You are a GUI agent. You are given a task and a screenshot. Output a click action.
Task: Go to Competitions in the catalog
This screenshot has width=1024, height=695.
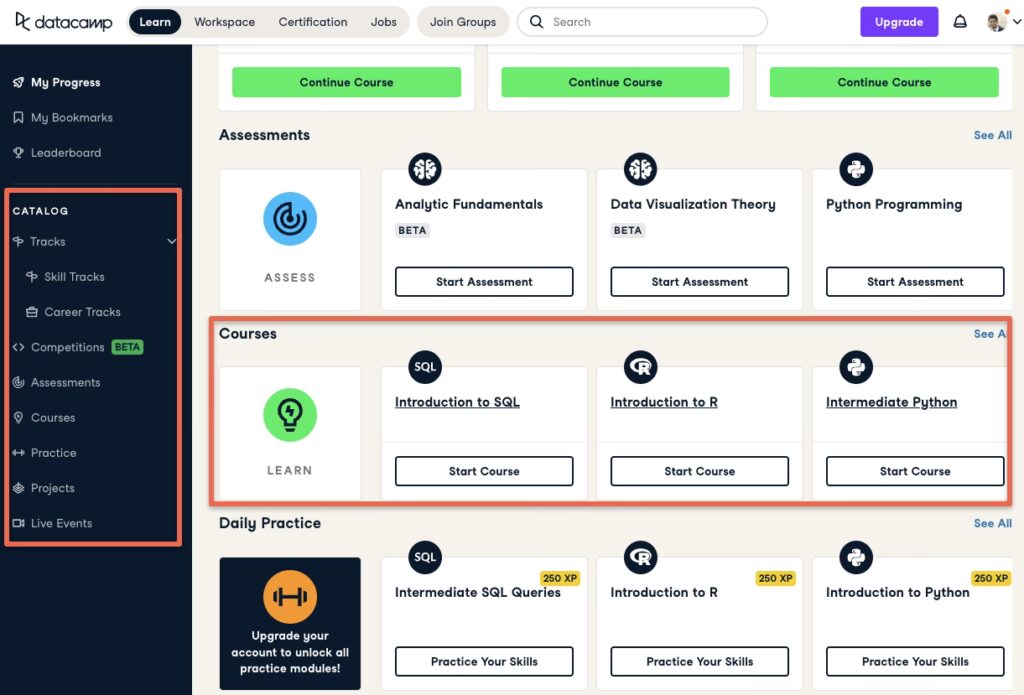67,347
